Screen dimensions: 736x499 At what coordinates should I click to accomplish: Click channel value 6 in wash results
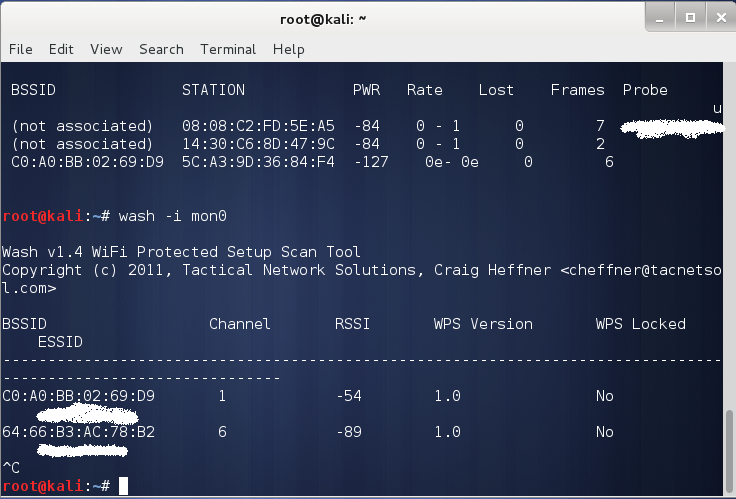click(222, 432)
